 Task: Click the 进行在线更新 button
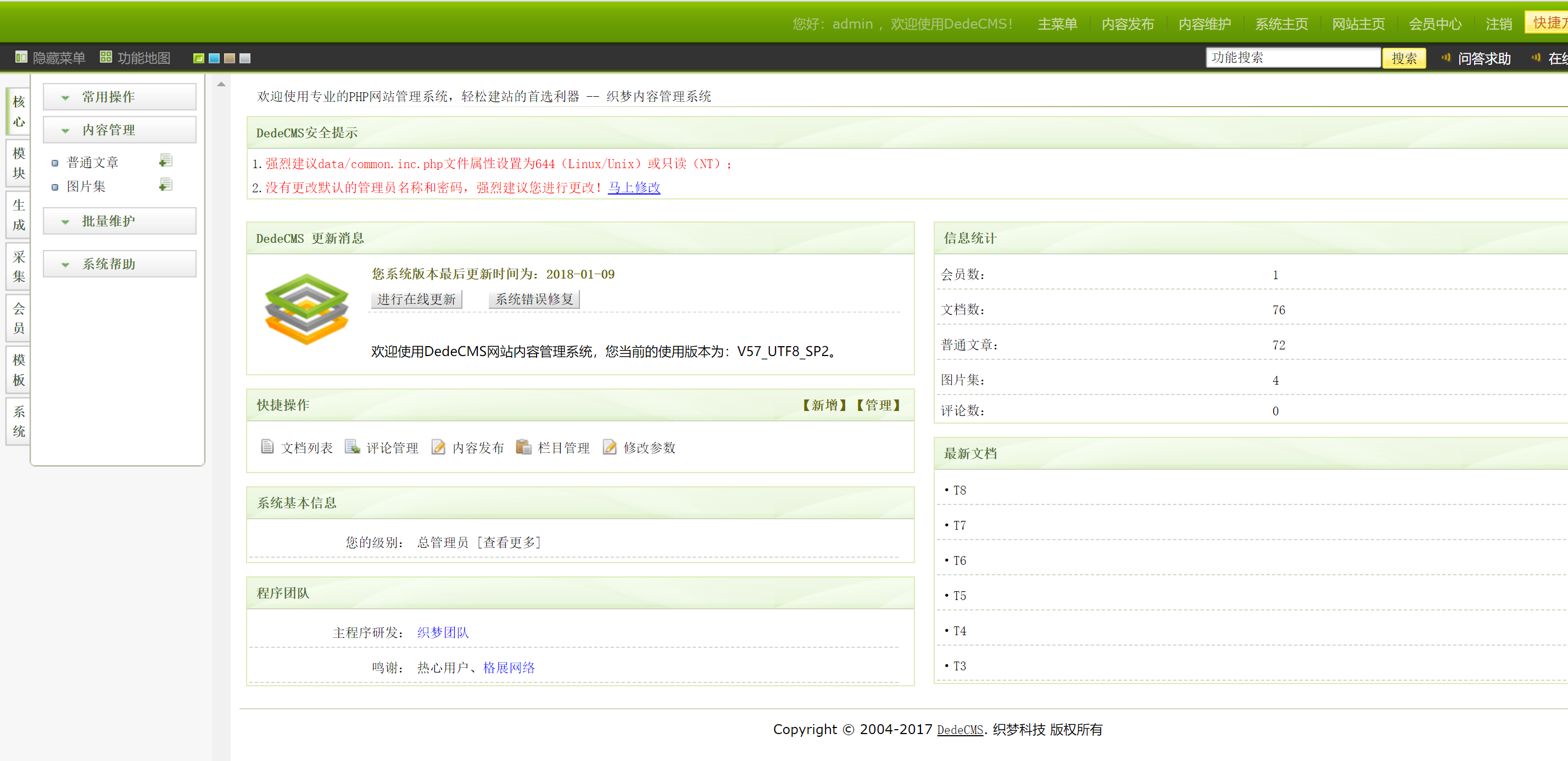pos(416,299)
